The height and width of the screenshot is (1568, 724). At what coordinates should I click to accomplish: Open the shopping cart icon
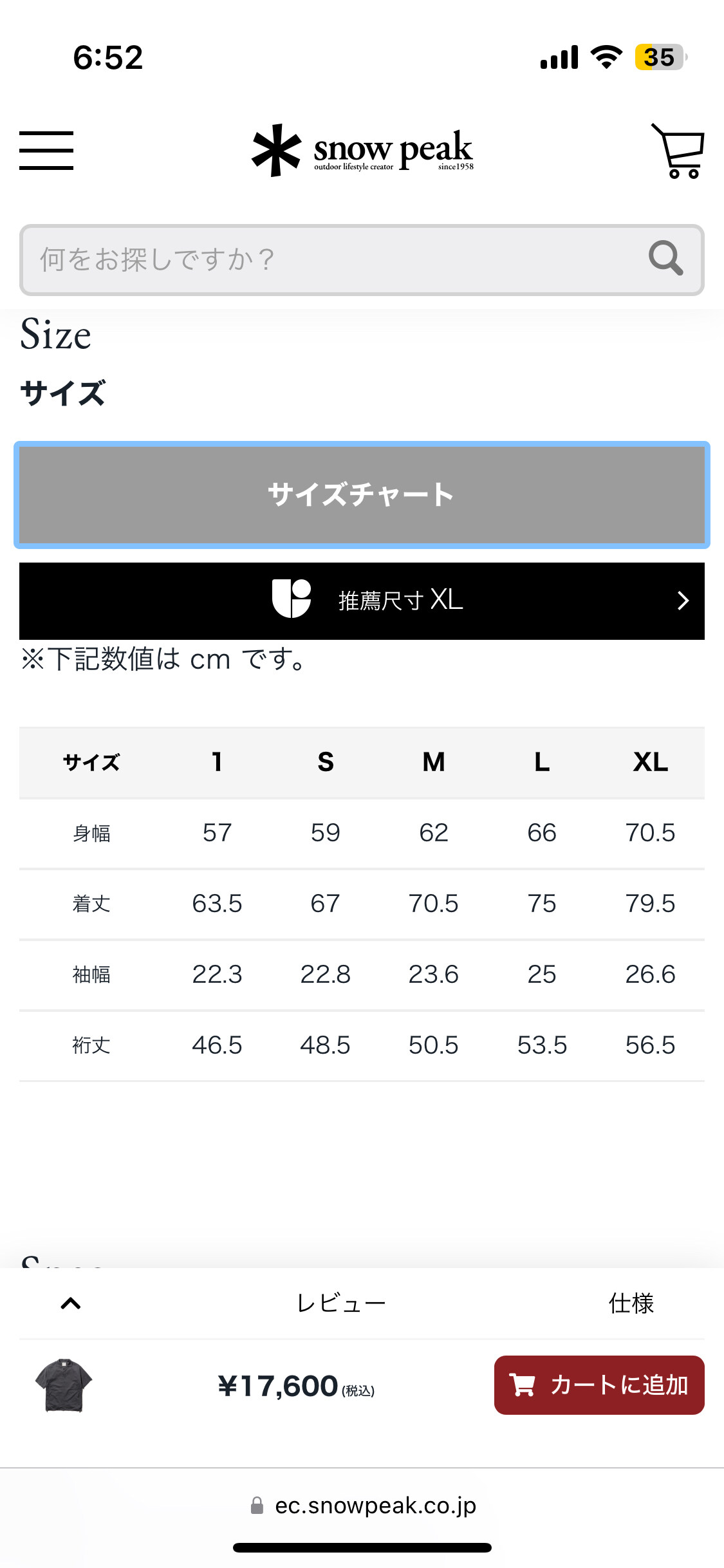678,151
